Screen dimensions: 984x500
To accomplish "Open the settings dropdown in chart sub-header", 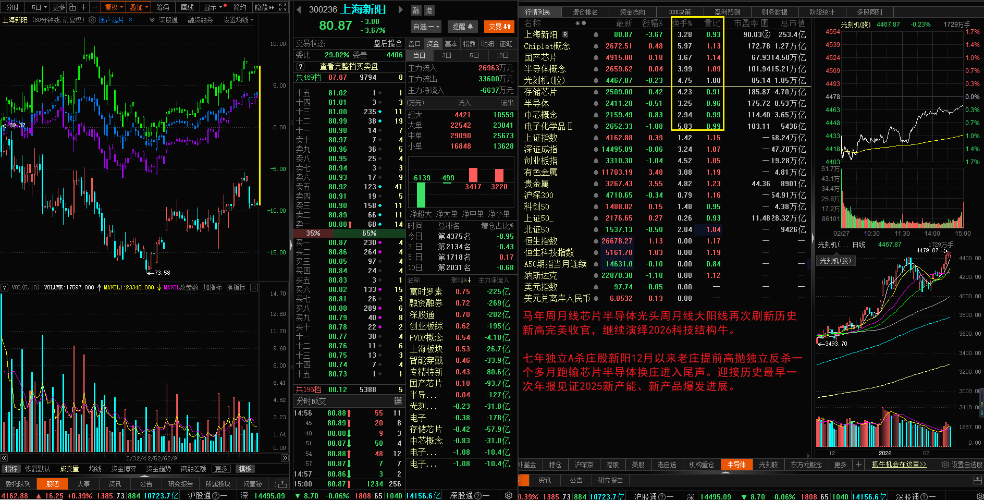I will (x=238, y=20).
